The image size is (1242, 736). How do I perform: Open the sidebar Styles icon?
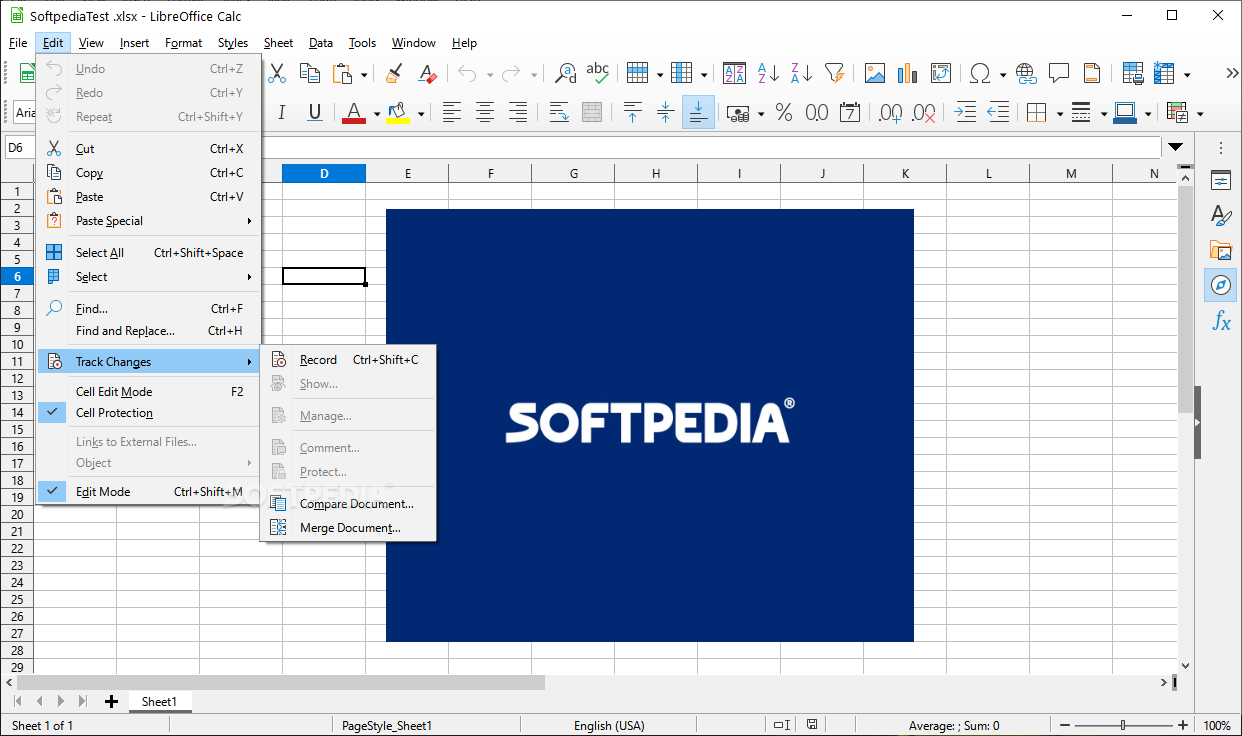click(1221, 215)
